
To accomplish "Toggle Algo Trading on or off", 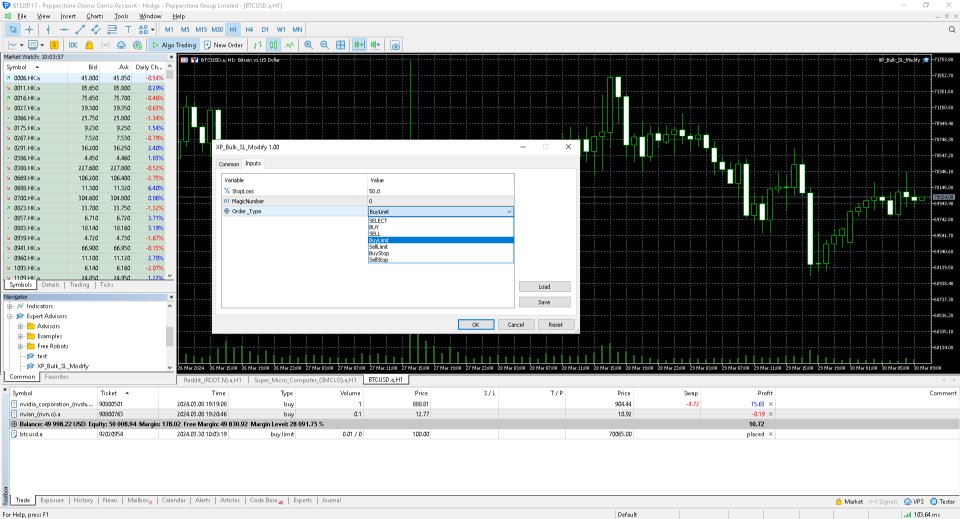I will pos(174,45).
